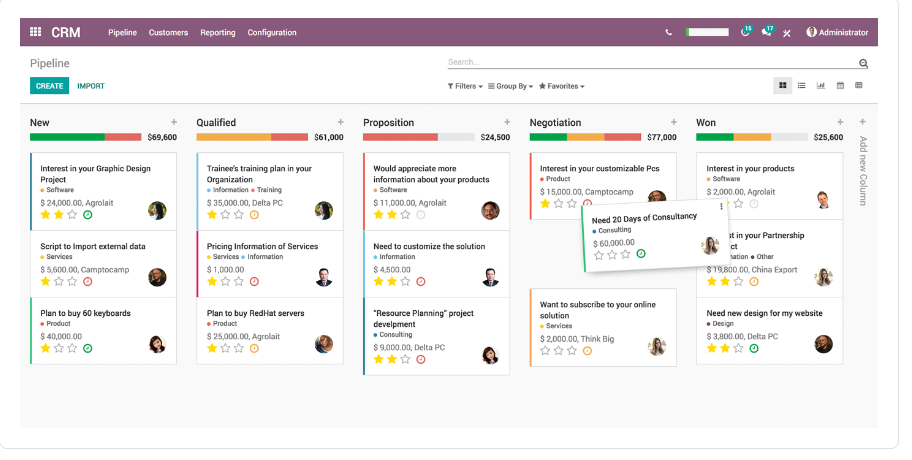Click the $77,000 Negotiation total

pyautogui.click(x=661, y=137)
